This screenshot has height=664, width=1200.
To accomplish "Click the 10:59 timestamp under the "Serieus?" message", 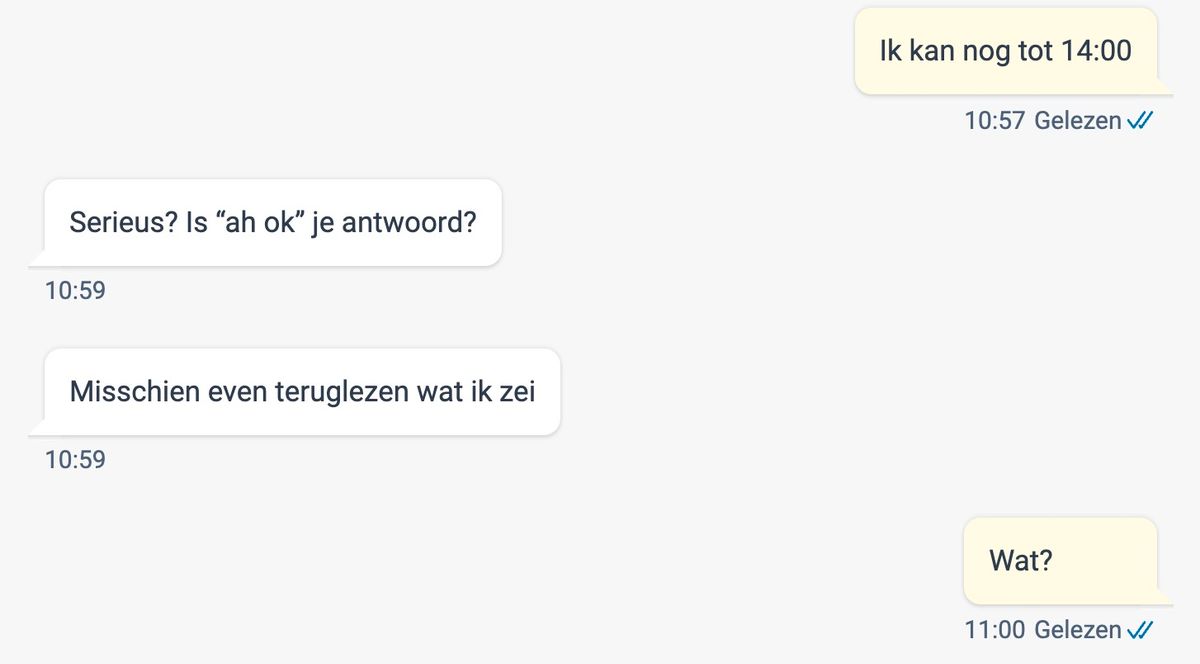I will coord(75,291).
